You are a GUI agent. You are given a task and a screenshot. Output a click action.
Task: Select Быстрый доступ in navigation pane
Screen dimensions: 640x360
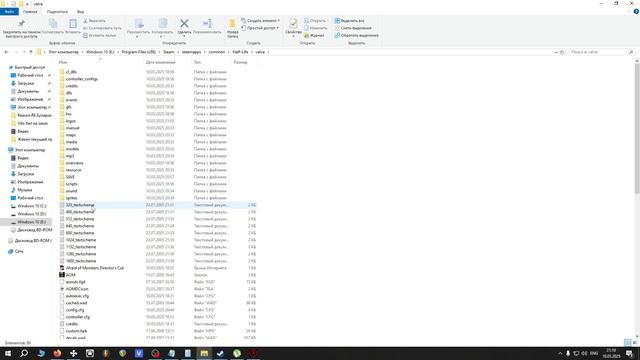29,67
